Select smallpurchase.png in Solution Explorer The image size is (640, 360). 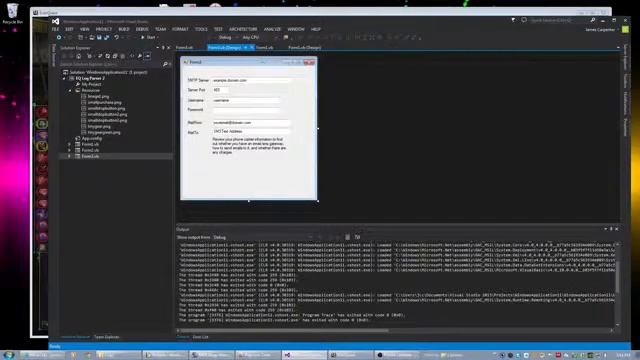pyautogui.click(x=104, y=102)
